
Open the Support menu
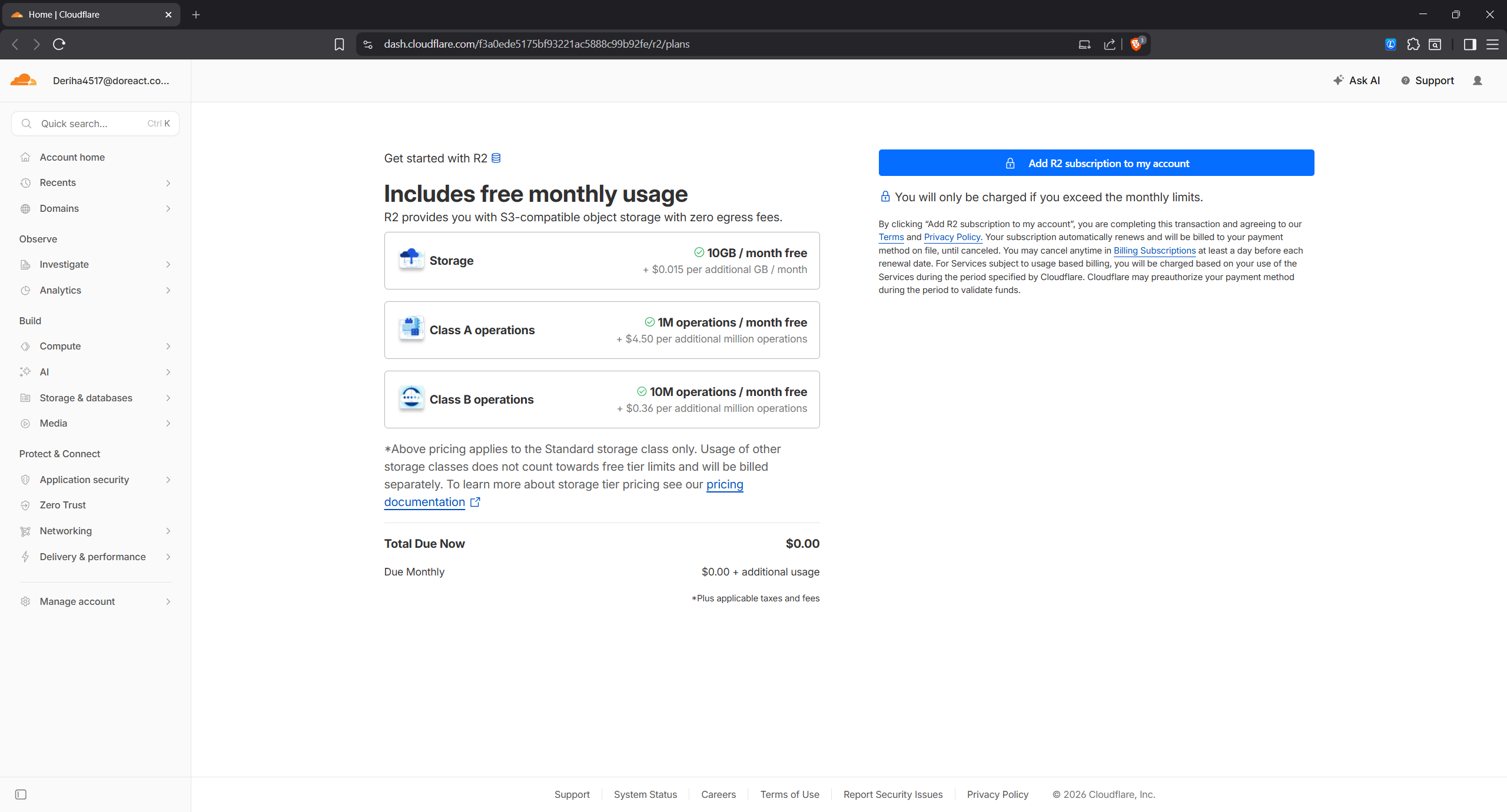coord(1428,81)
